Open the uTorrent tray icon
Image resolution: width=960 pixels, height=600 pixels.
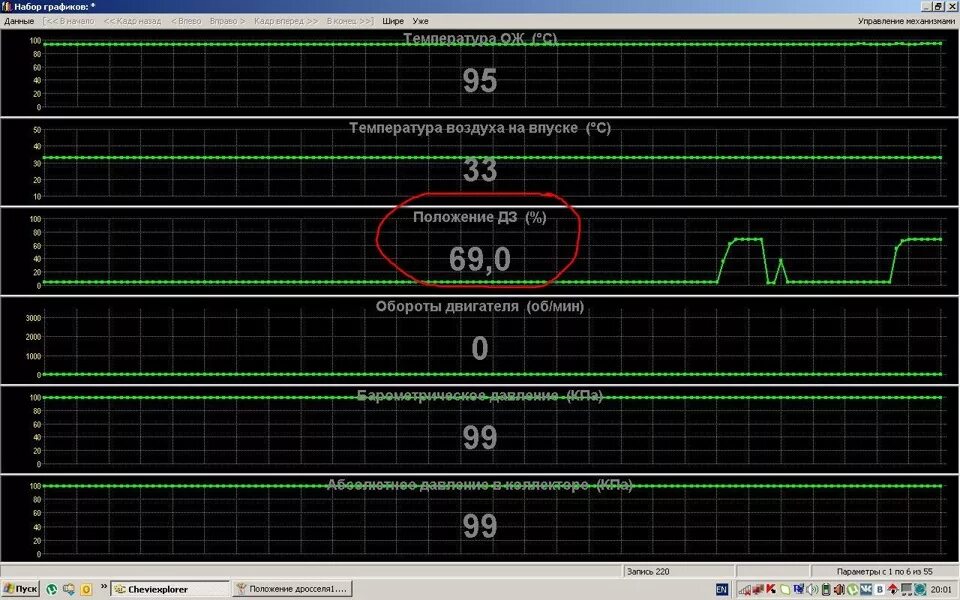(853, 590)
